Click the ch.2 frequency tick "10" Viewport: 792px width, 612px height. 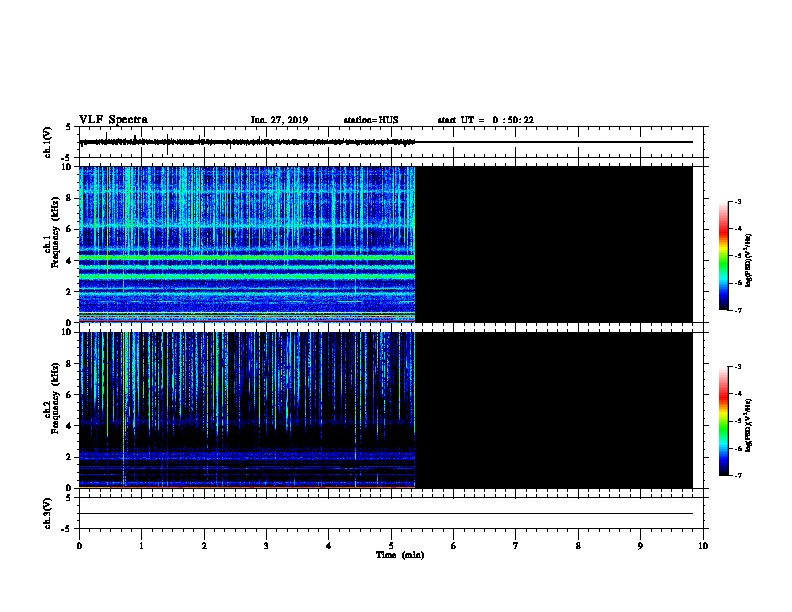[68, 332]
